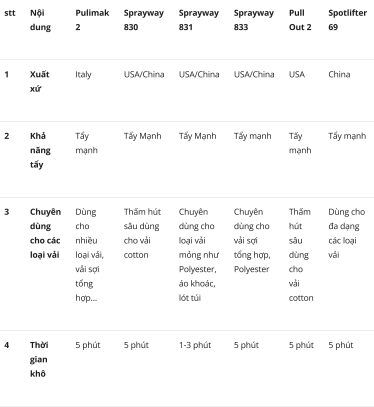Select the Khả năng tẩy row label

click(x=40, y=150)
